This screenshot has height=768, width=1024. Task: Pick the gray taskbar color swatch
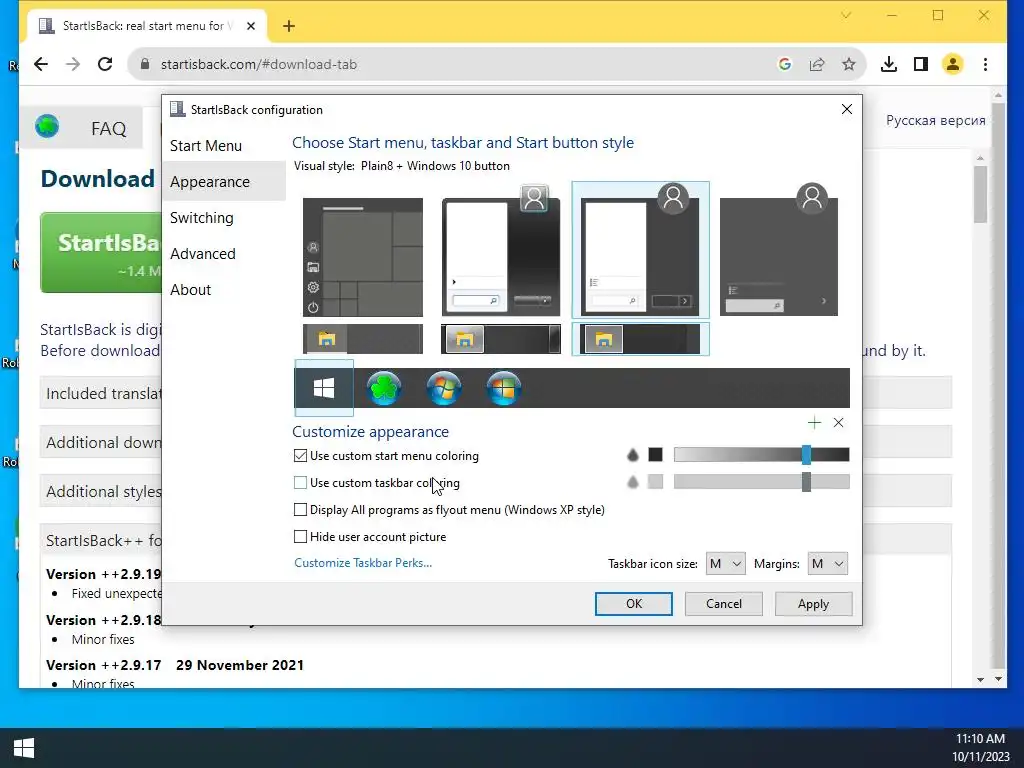(655, 482)
